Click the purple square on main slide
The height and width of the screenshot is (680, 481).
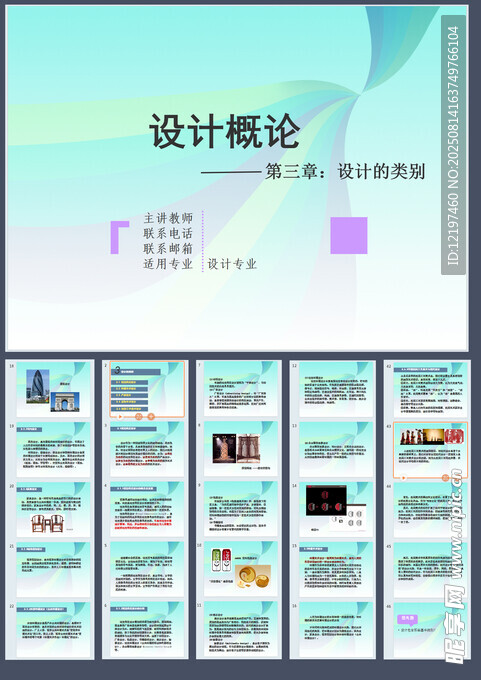(349, 235)
